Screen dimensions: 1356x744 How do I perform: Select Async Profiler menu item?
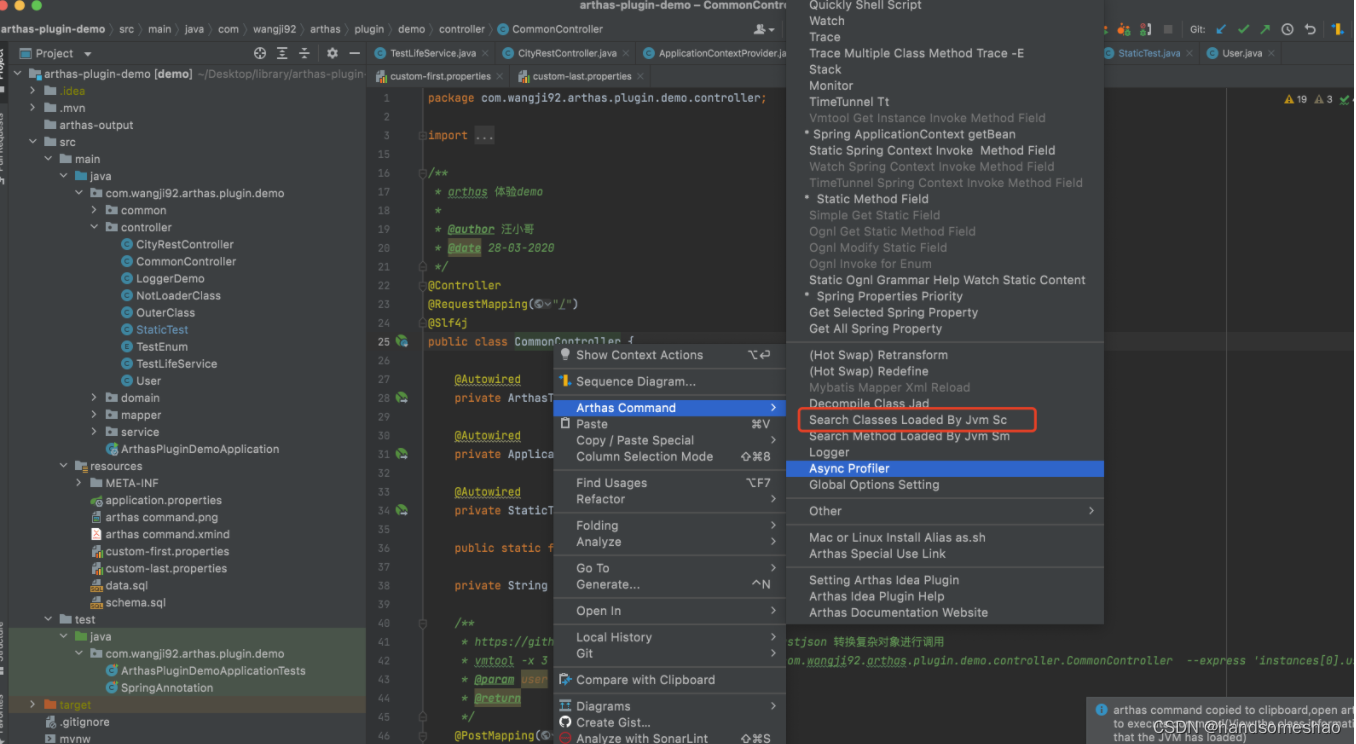pyautogui.click(x=944, y=468)
